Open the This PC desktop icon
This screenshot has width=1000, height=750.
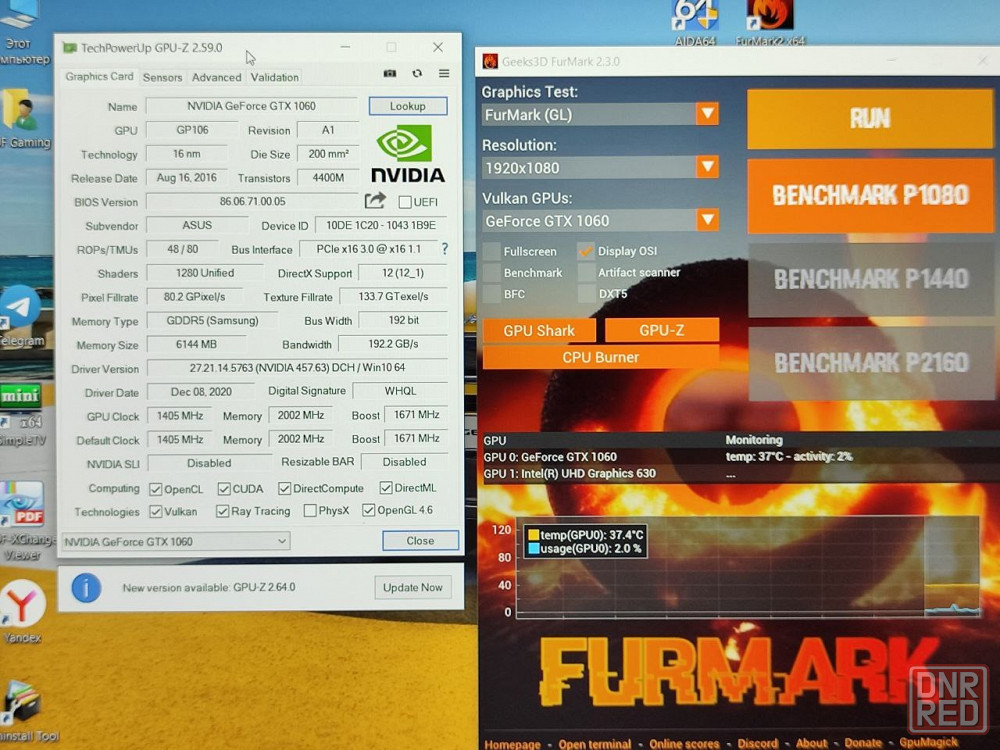(22, 32)
